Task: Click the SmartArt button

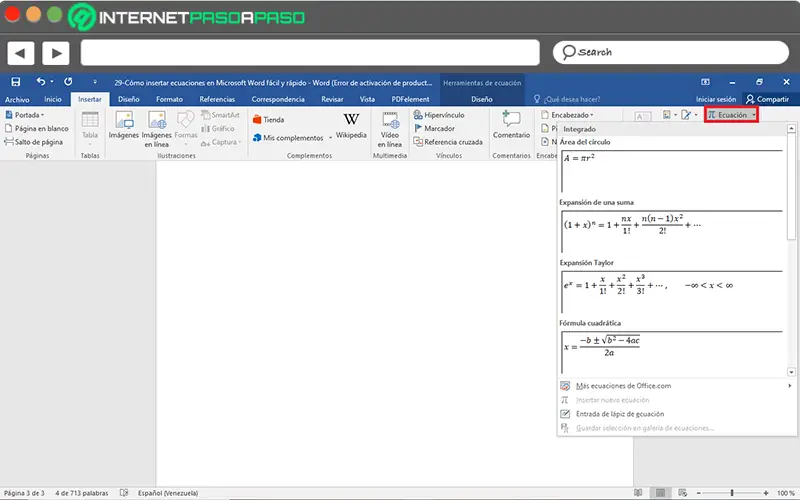Action: click(220, 115)
